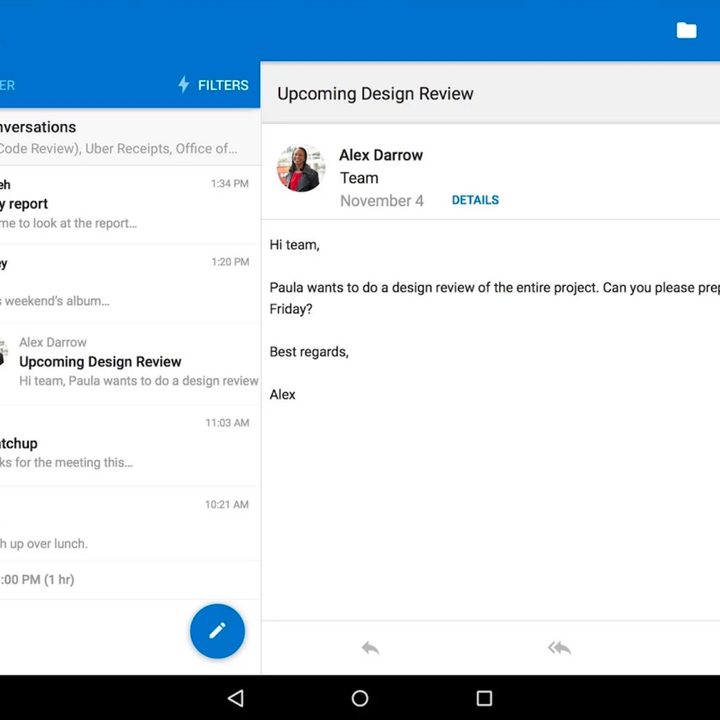
Task: Tap the Team recipient label
Action: pyautogui.click(x=360, y=178)
